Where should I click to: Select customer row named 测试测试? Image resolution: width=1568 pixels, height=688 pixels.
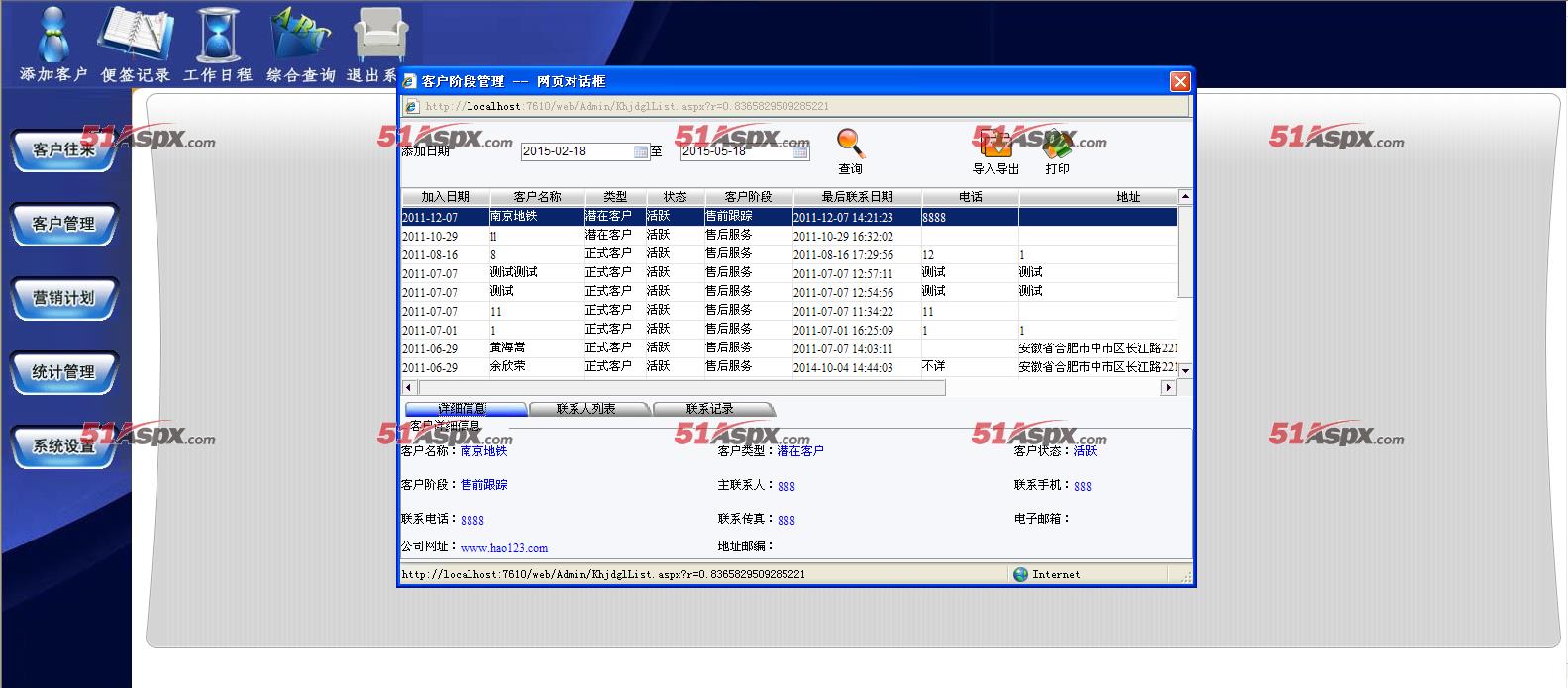tap(788, 273)
